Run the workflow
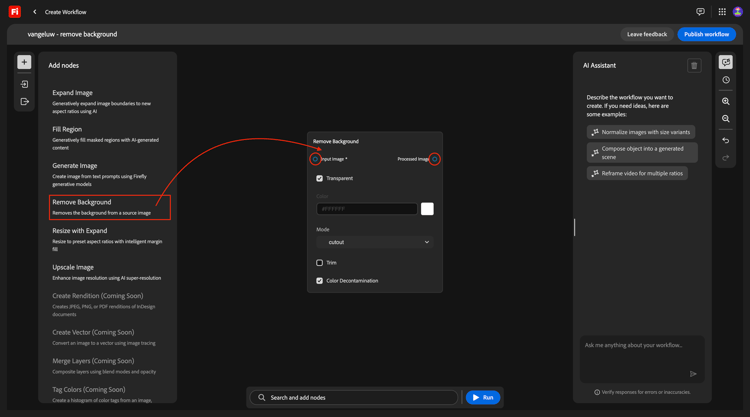 point(483,397)
